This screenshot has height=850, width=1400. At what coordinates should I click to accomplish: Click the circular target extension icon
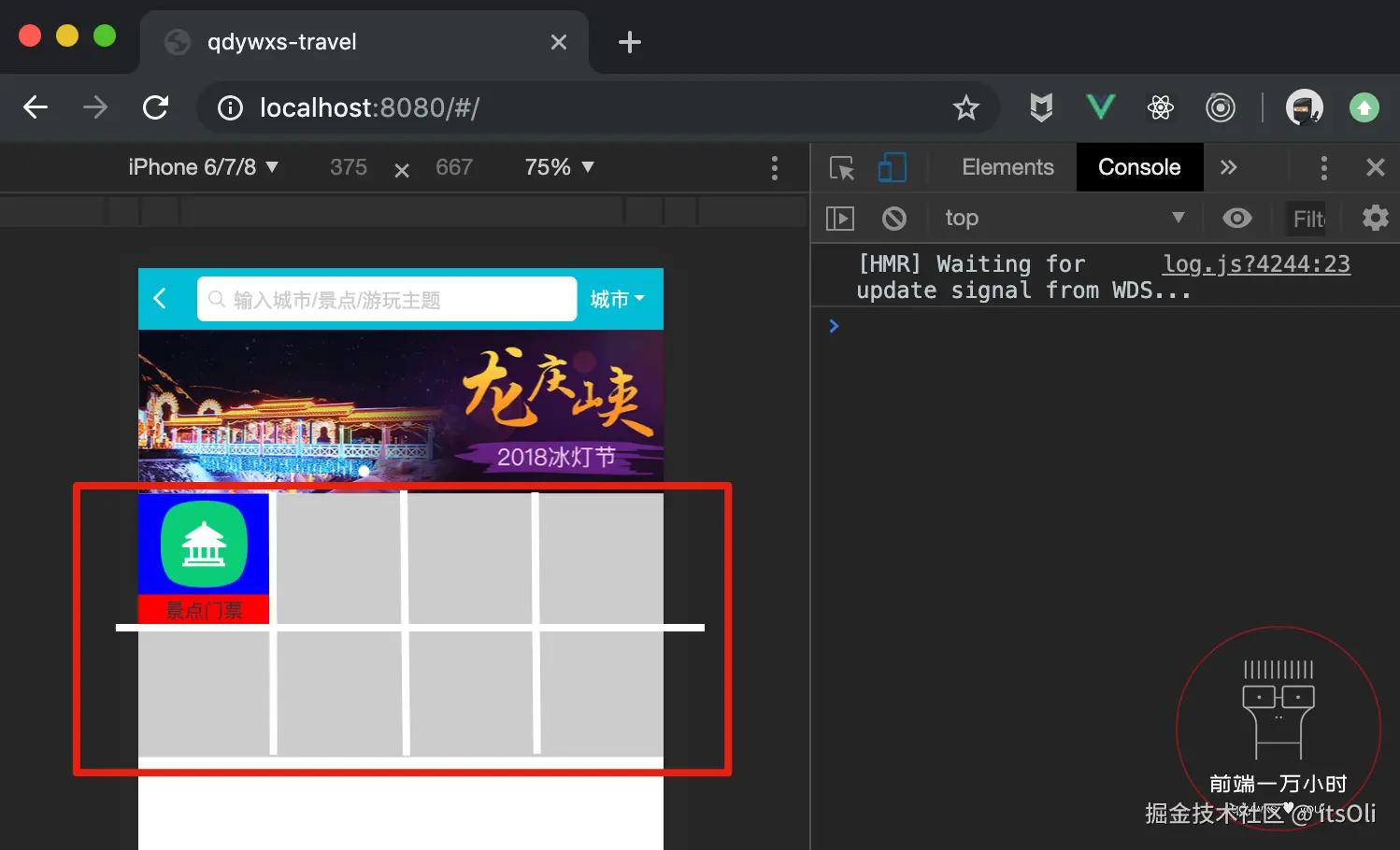[x=1221, y=107]
